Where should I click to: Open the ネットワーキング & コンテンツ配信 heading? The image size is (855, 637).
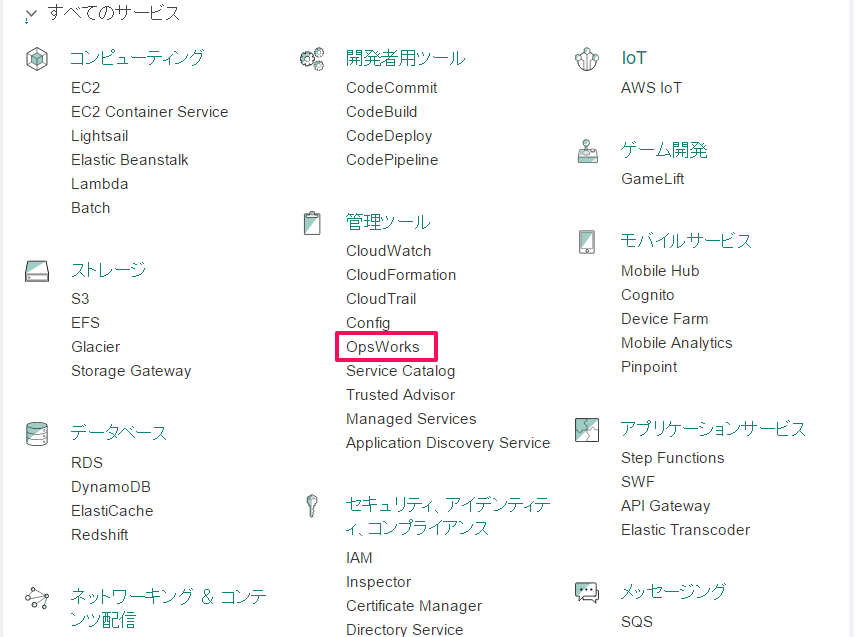168,608
